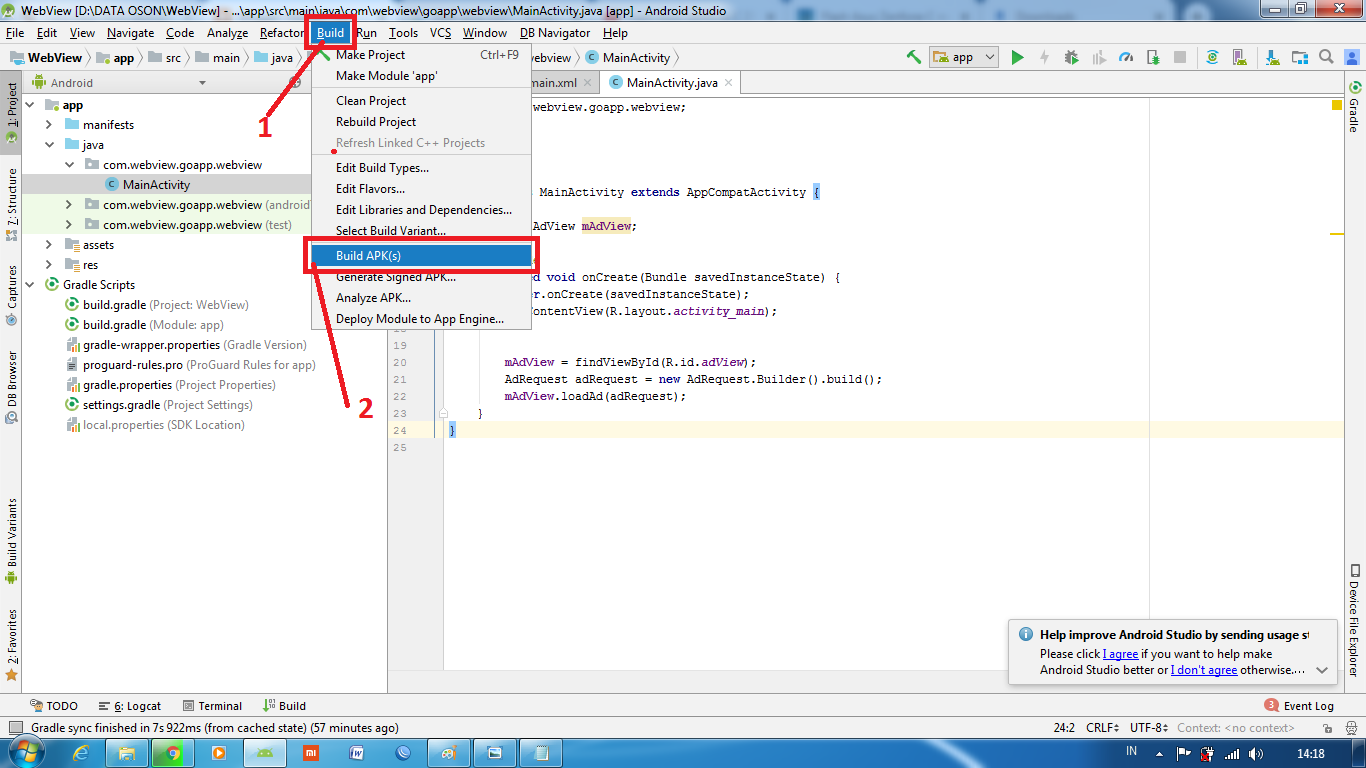Screen dimensions: 1366x768
Task: Toggle the 7: Structure tool window
Action: pos(11,204)
